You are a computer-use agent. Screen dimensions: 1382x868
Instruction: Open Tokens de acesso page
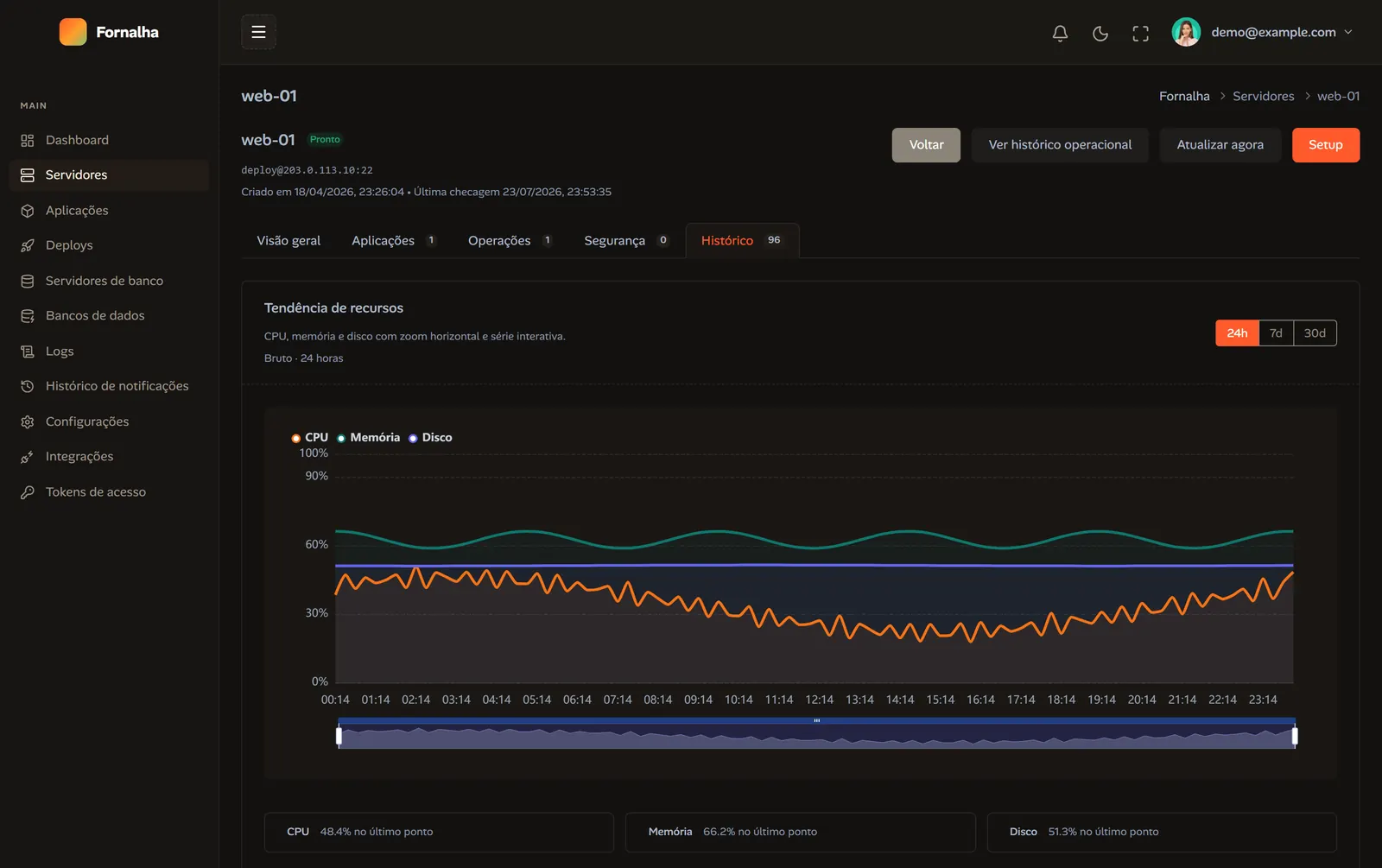coord(109,492)
